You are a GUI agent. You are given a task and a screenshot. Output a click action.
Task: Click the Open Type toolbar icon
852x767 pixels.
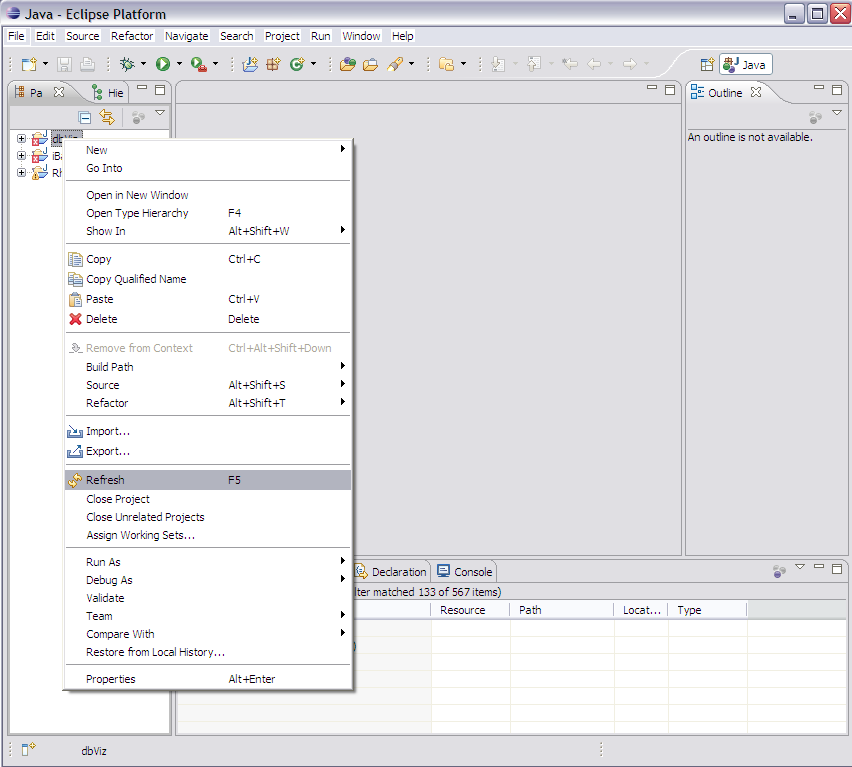(x=347, y=64)
